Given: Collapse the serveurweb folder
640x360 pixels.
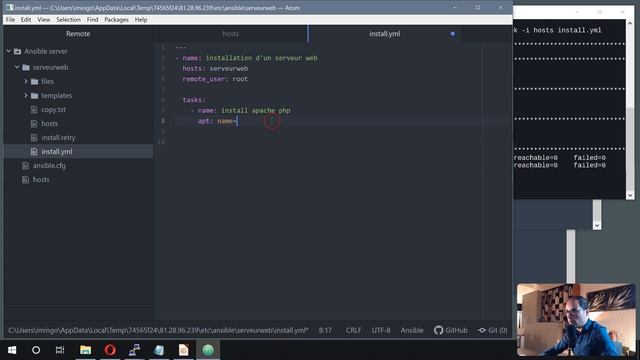Looking at the screenshot, I should 17,67.
